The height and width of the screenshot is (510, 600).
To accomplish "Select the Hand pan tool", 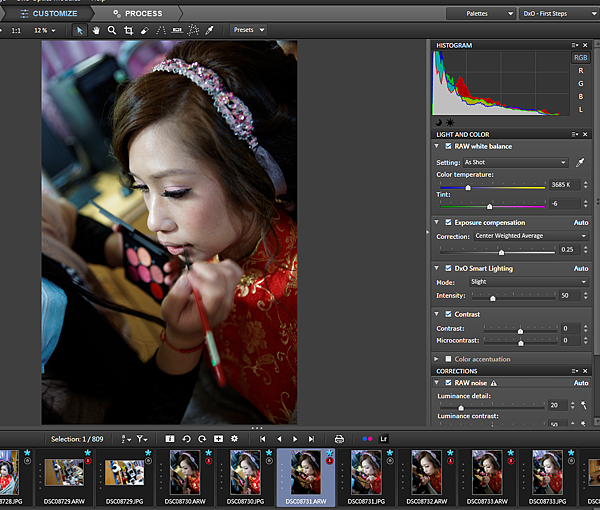I will [96, 30].
